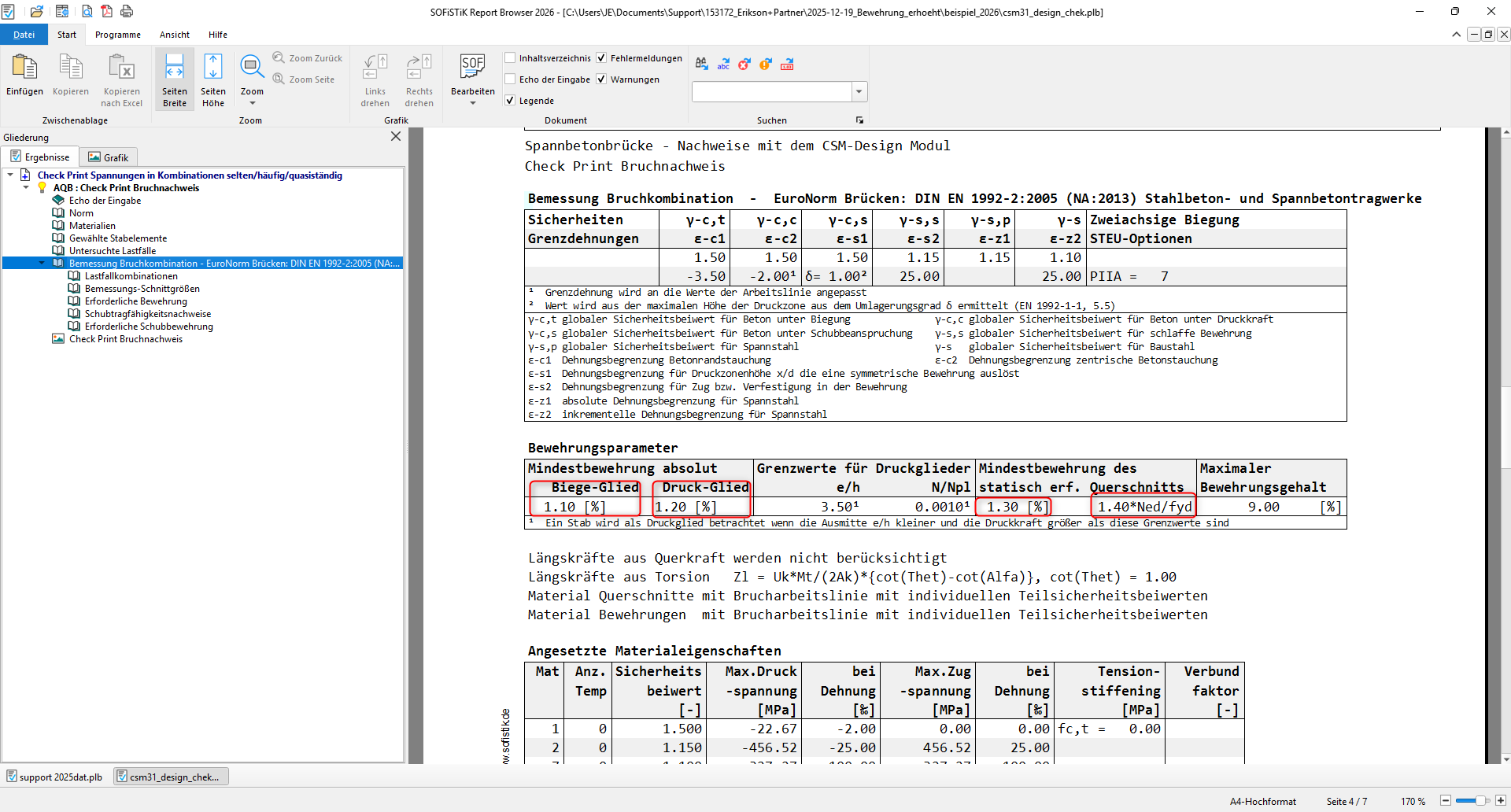Click the next warning search icon

[x=766, y=65]
